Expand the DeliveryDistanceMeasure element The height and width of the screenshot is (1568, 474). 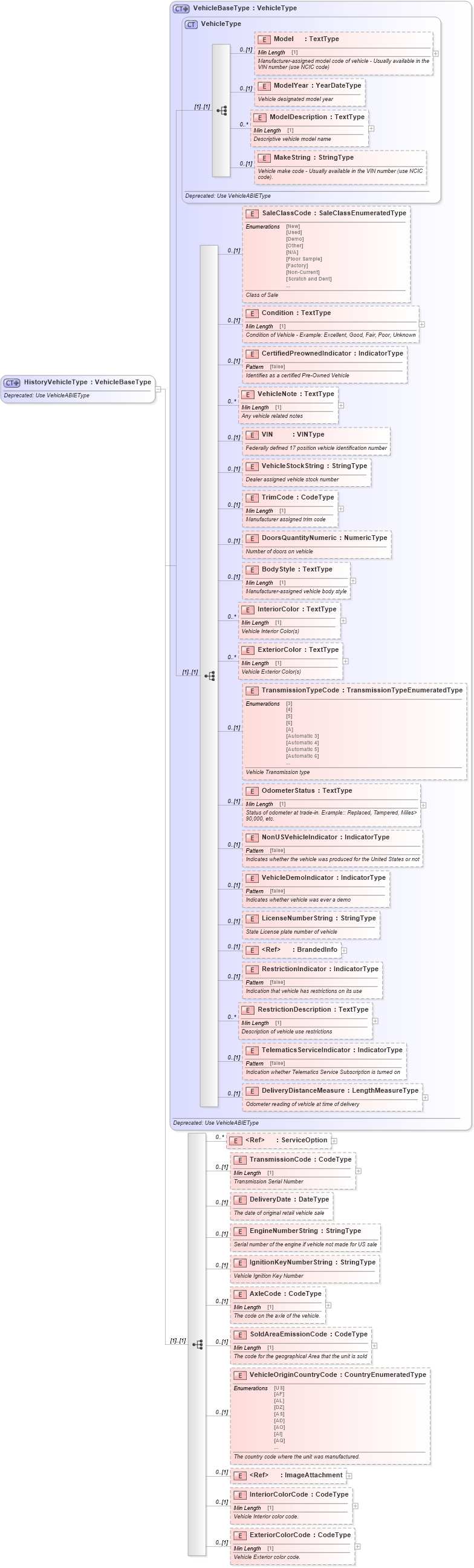[x=425, y=1098]
